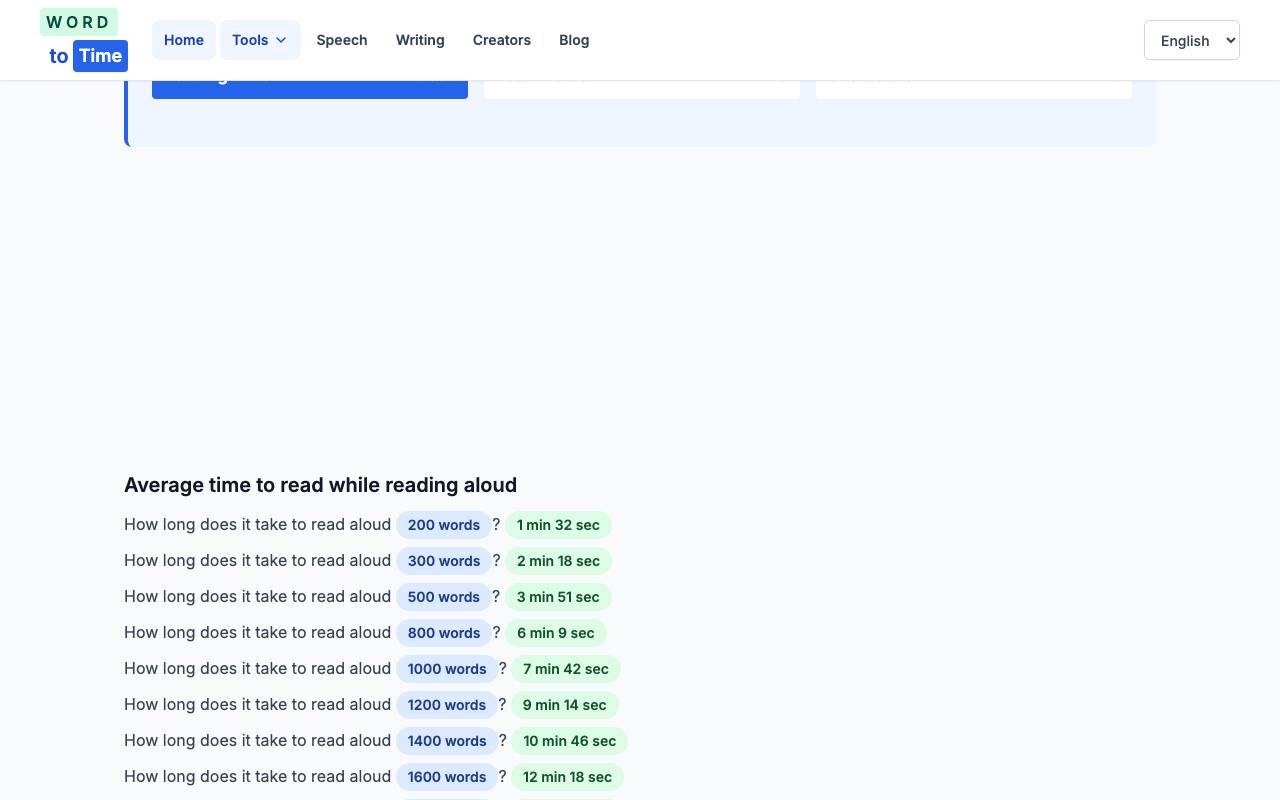
Task: Click the 1200 words badge
Action: [447, 705]
